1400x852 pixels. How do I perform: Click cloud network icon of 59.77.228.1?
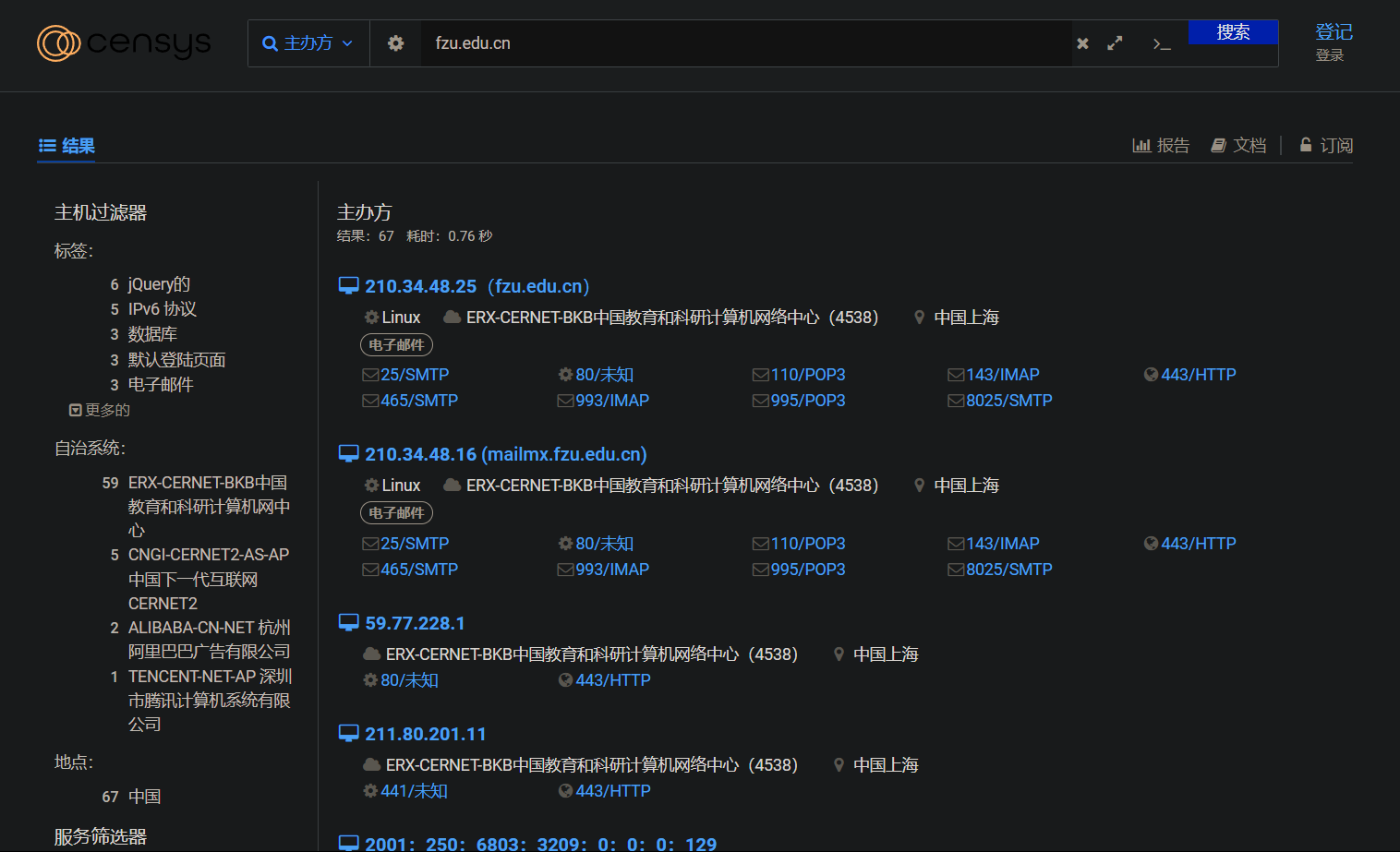point(371,654)
